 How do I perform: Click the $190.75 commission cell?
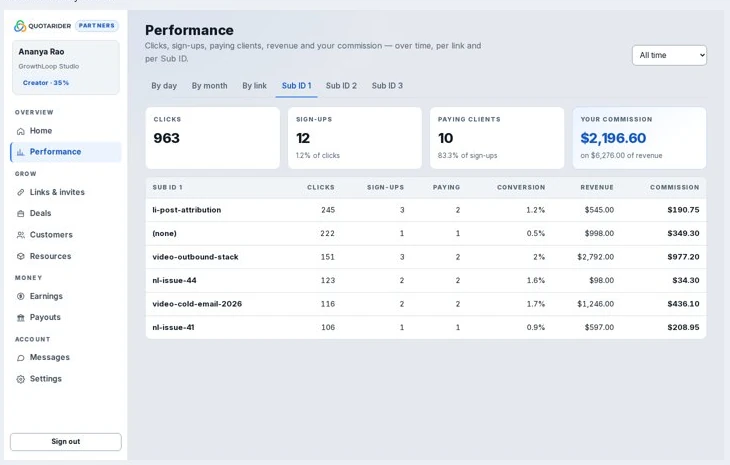pyautogui.click(x=683, y=210)
